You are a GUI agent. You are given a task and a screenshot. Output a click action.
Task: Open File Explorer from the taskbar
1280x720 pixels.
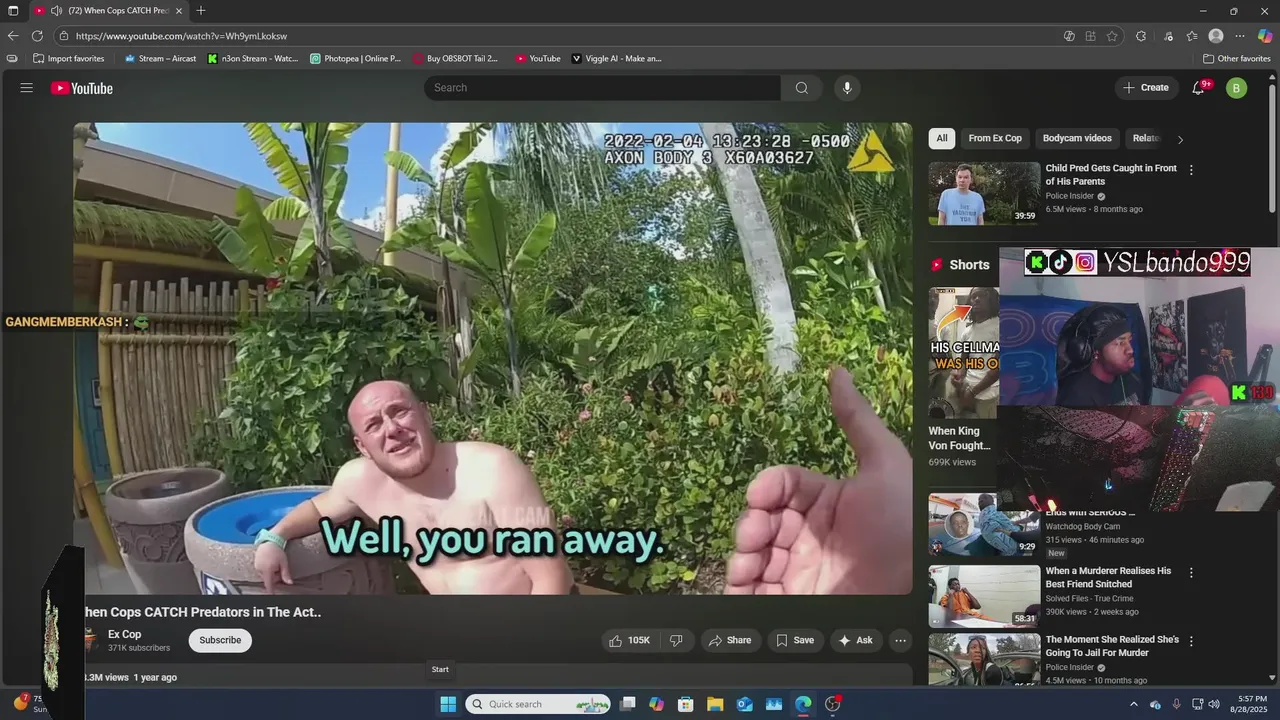pyautogui.click(x=715, y=704)
